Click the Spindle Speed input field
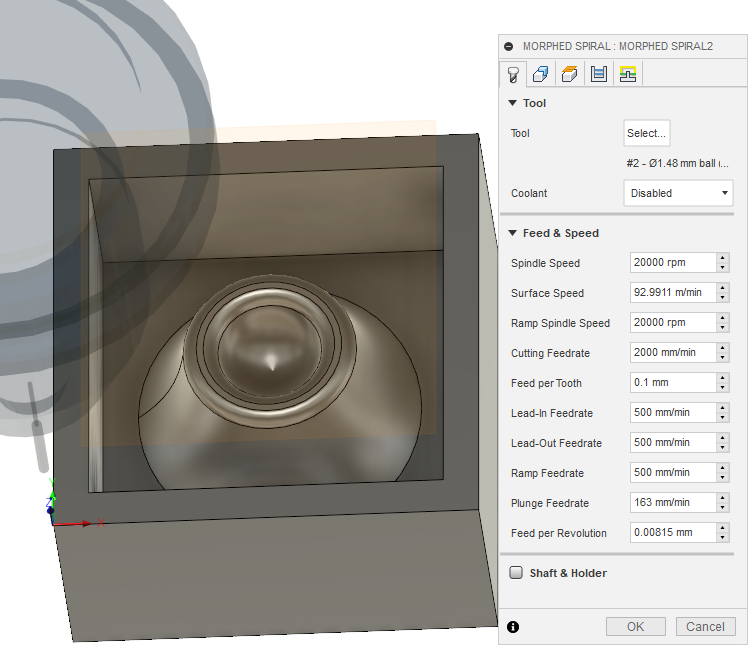This screenshot has height=664, width=756. [x=673, y=262]
